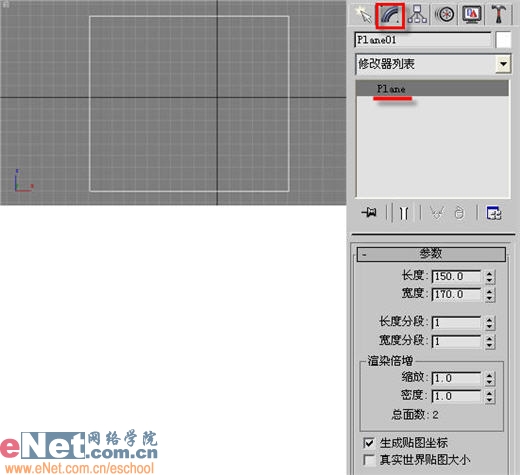Open the Motion panel tab
The image size is (520, 475).
click(x=445, y=15)
